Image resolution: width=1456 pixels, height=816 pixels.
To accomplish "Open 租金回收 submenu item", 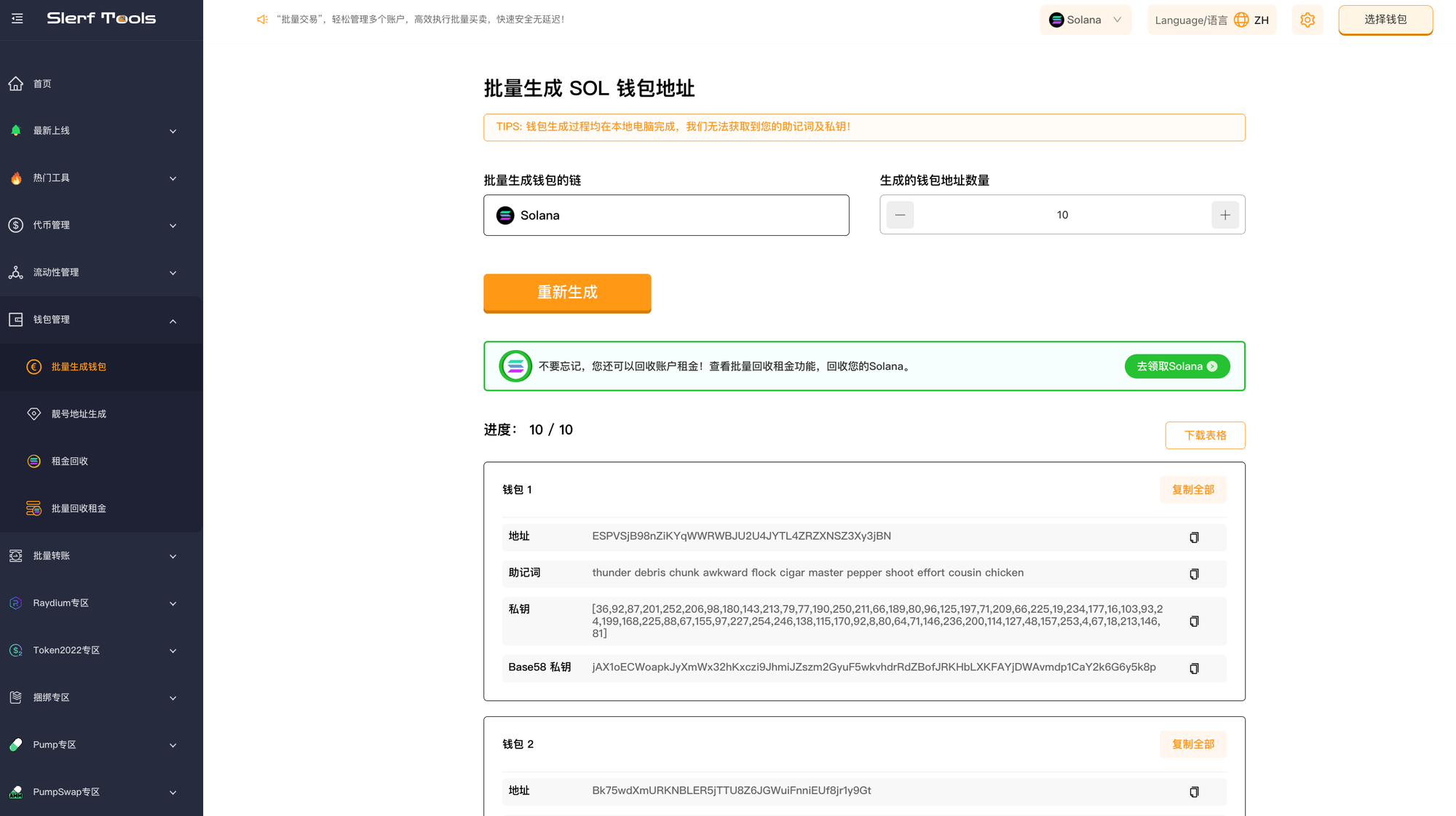I will [x=101, y=462].
